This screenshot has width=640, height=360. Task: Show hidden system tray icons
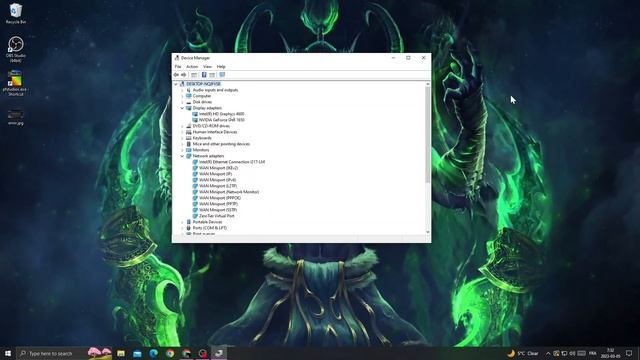click(x=548, y=353)
